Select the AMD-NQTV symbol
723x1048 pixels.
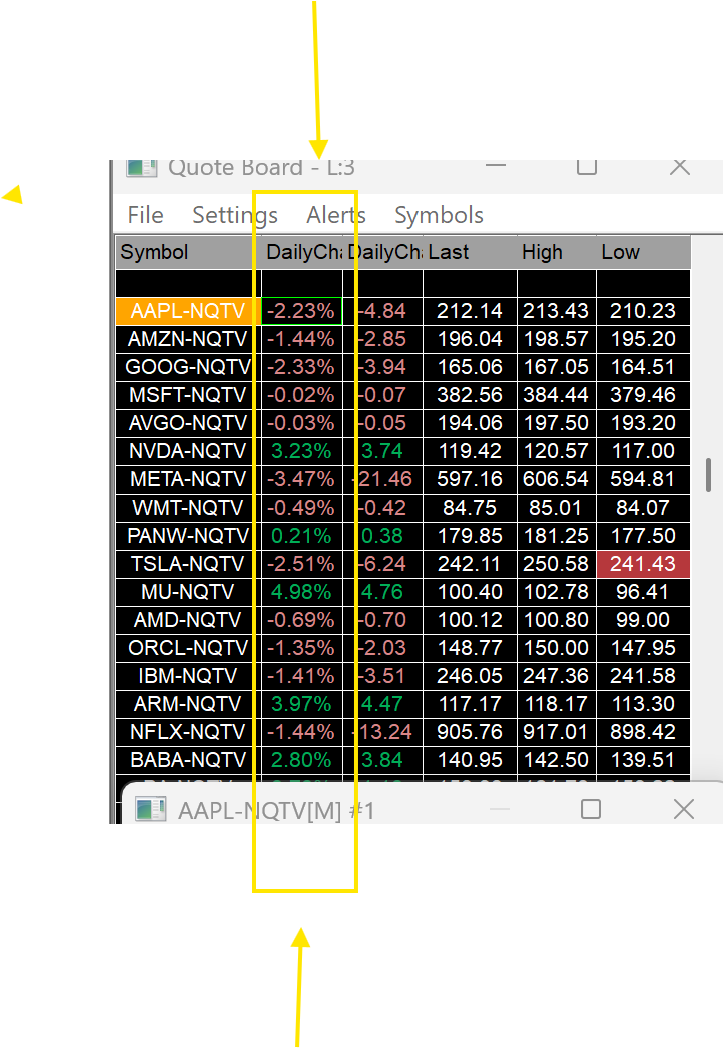pyautogui.click(x=188, y=620)
